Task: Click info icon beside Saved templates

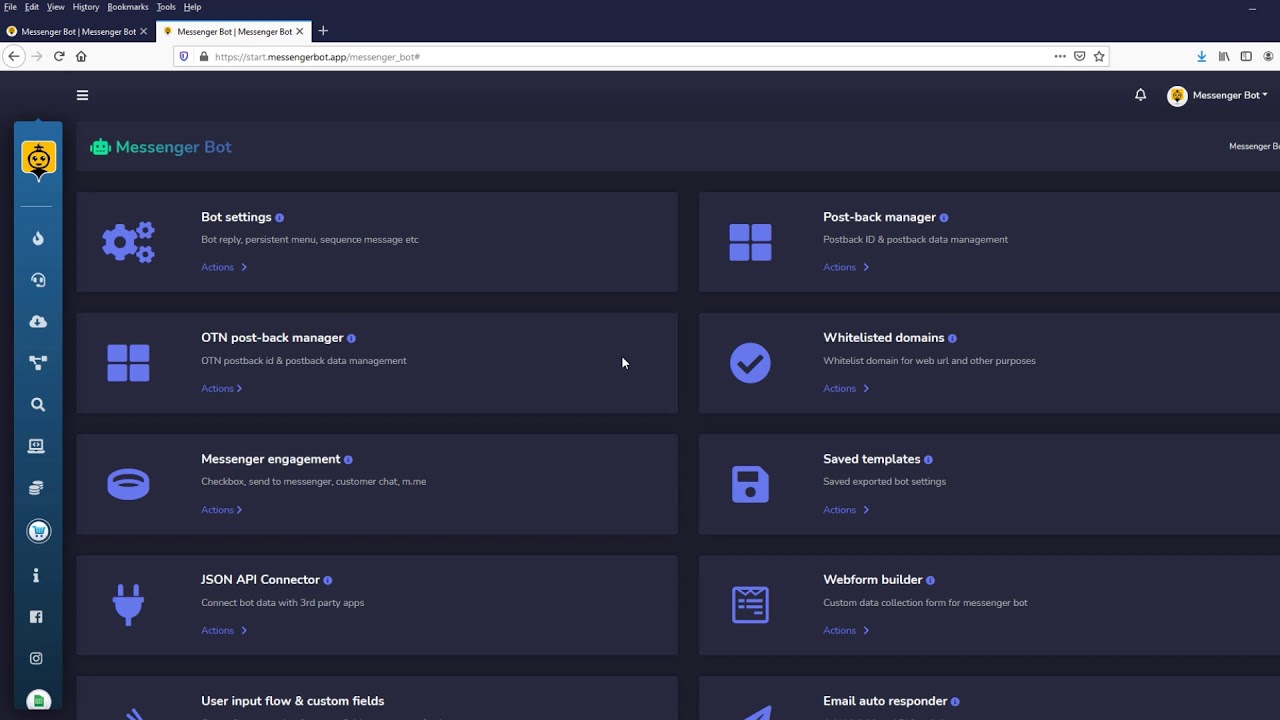Action: (928, 460)
